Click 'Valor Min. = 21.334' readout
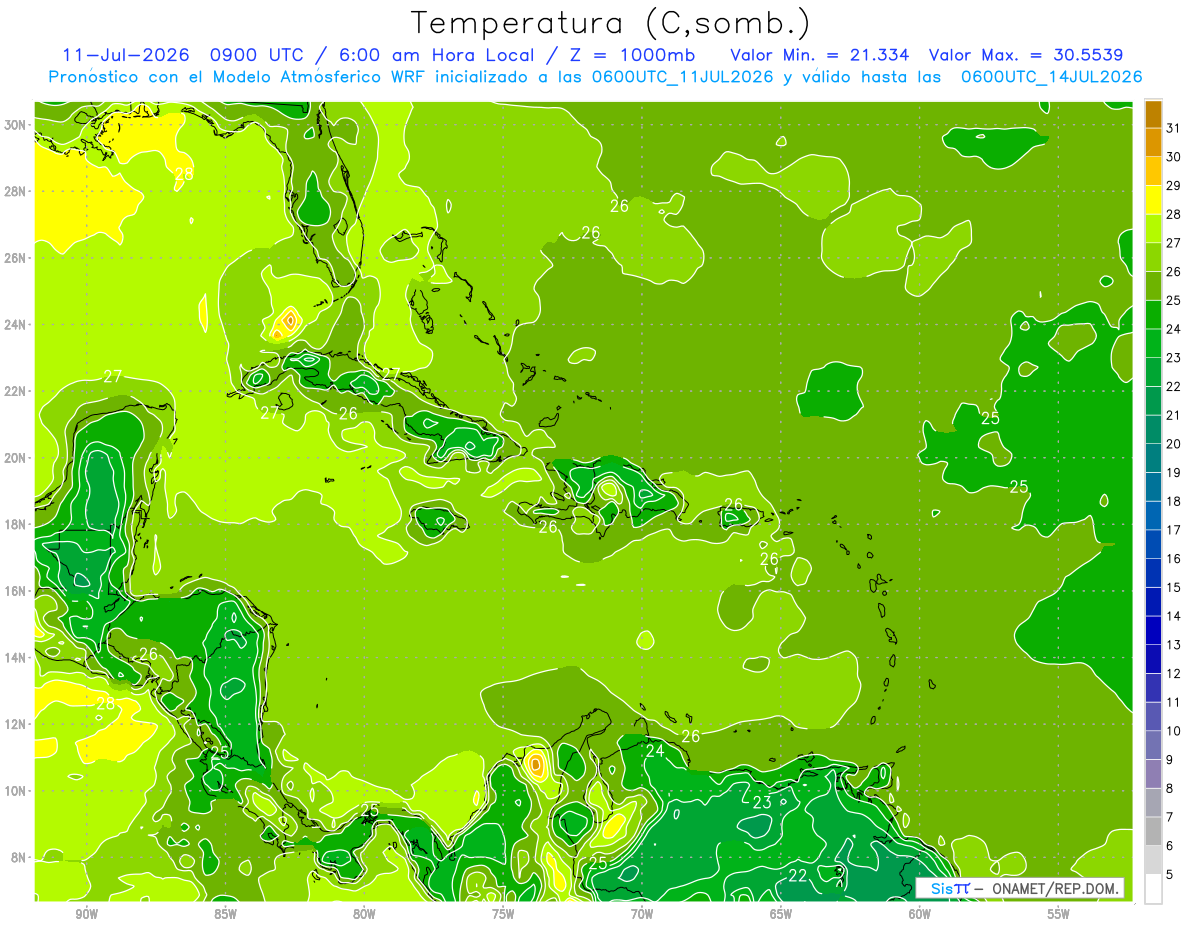Image resolution: width=1200 pixels, height=927 pixels. pos(820,55)
